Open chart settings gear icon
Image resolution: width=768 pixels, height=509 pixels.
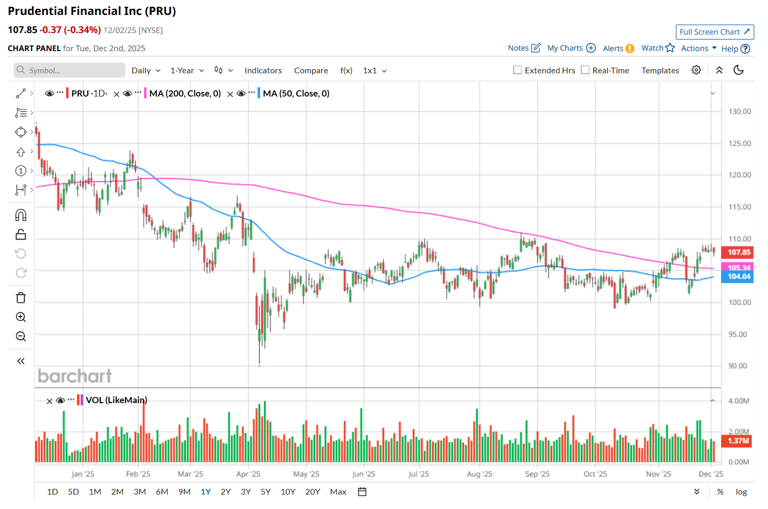point(696,70)
